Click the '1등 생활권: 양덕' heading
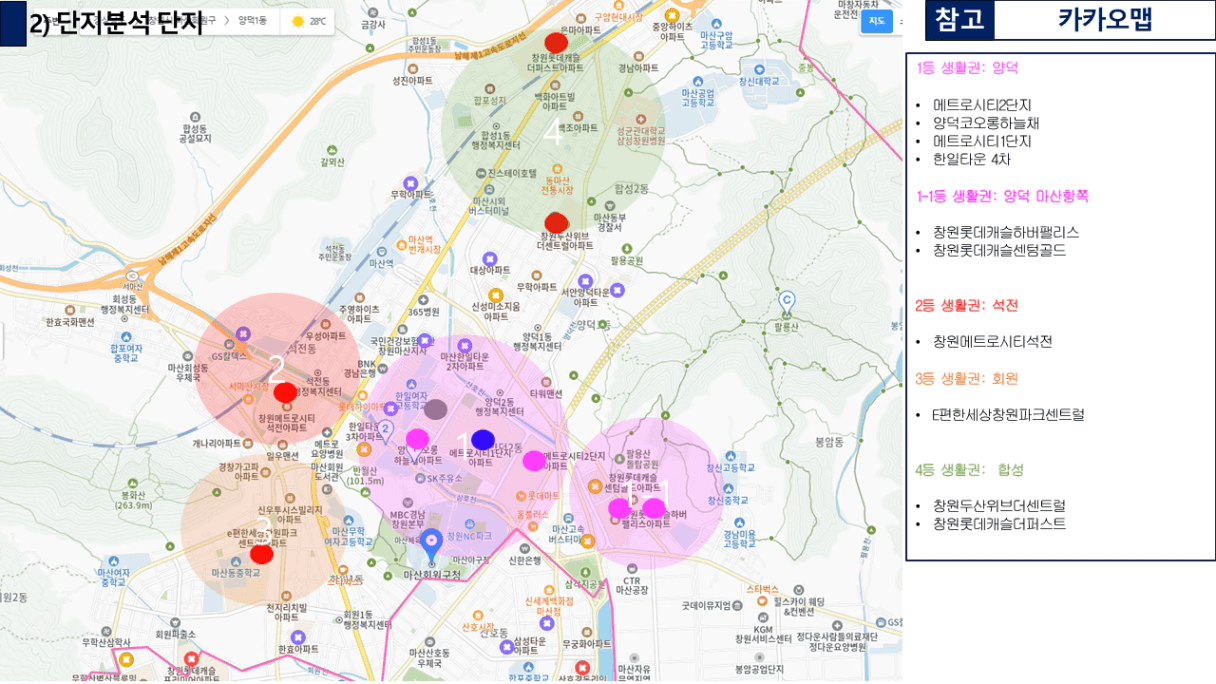The width and height of the screenshot is (1216, 684). [x=967, y=68]
